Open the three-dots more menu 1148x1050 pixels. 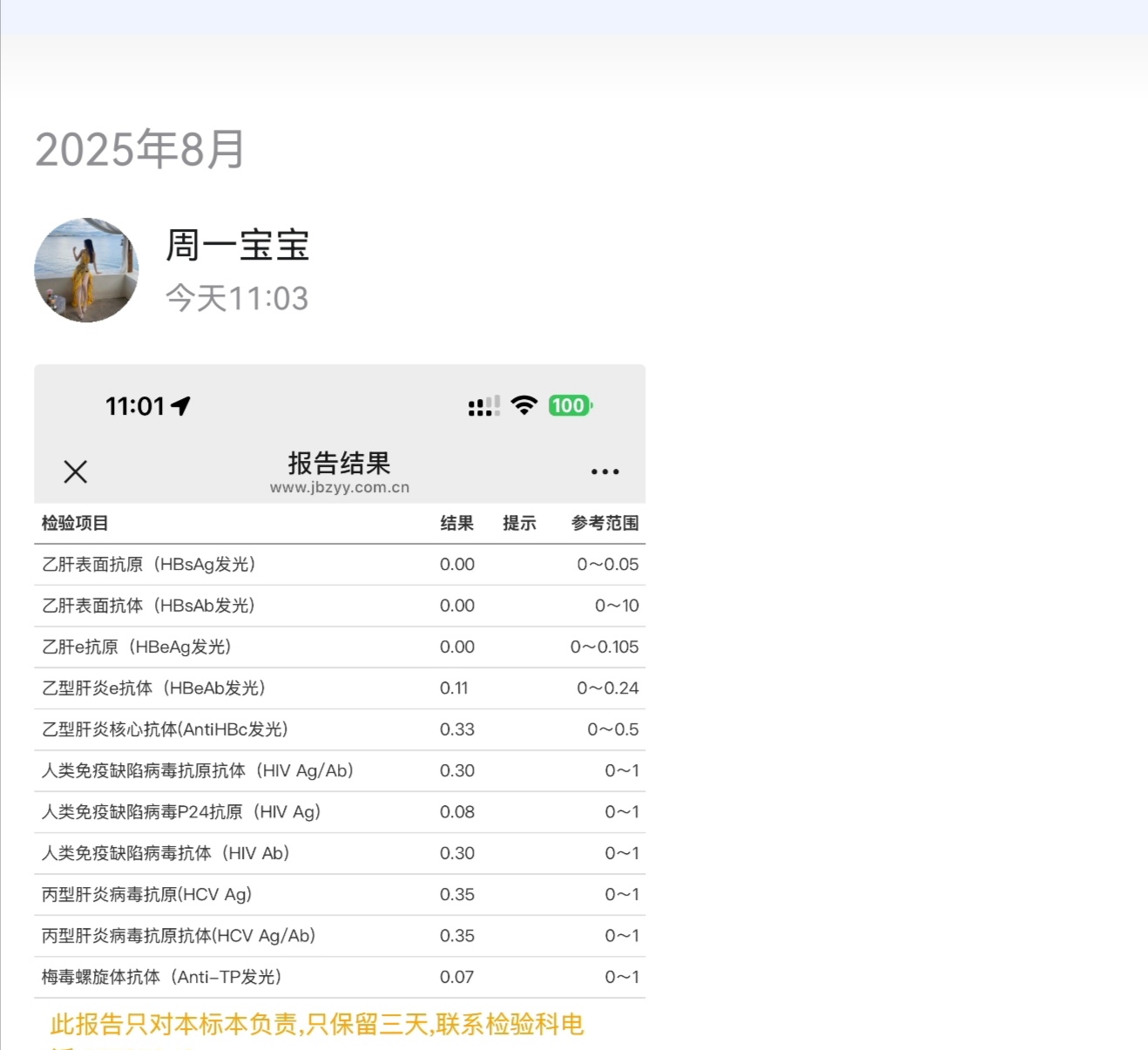point(604,471)
